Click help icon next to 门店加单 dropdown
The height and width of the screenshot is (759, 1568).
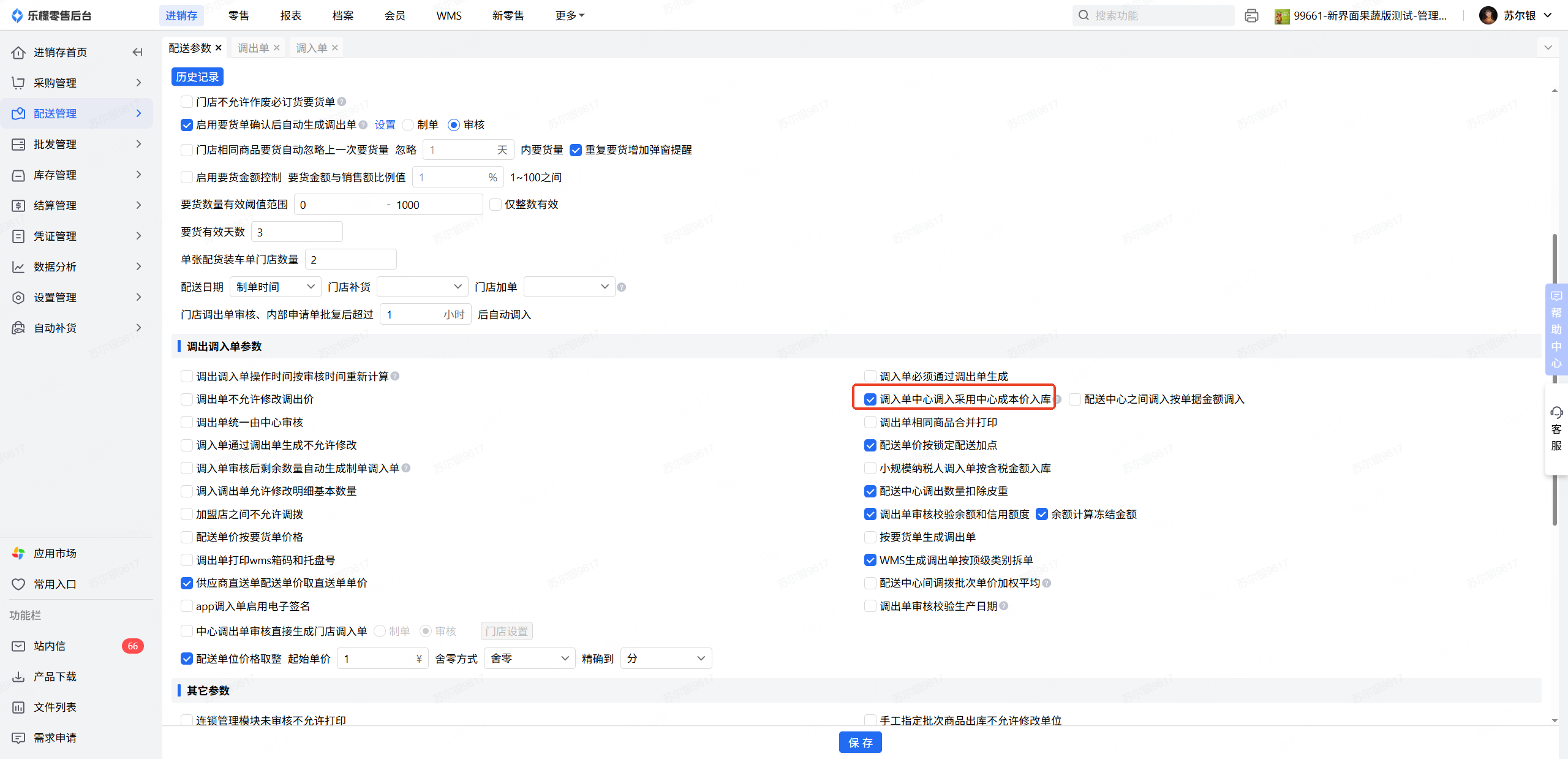[622, 287]
